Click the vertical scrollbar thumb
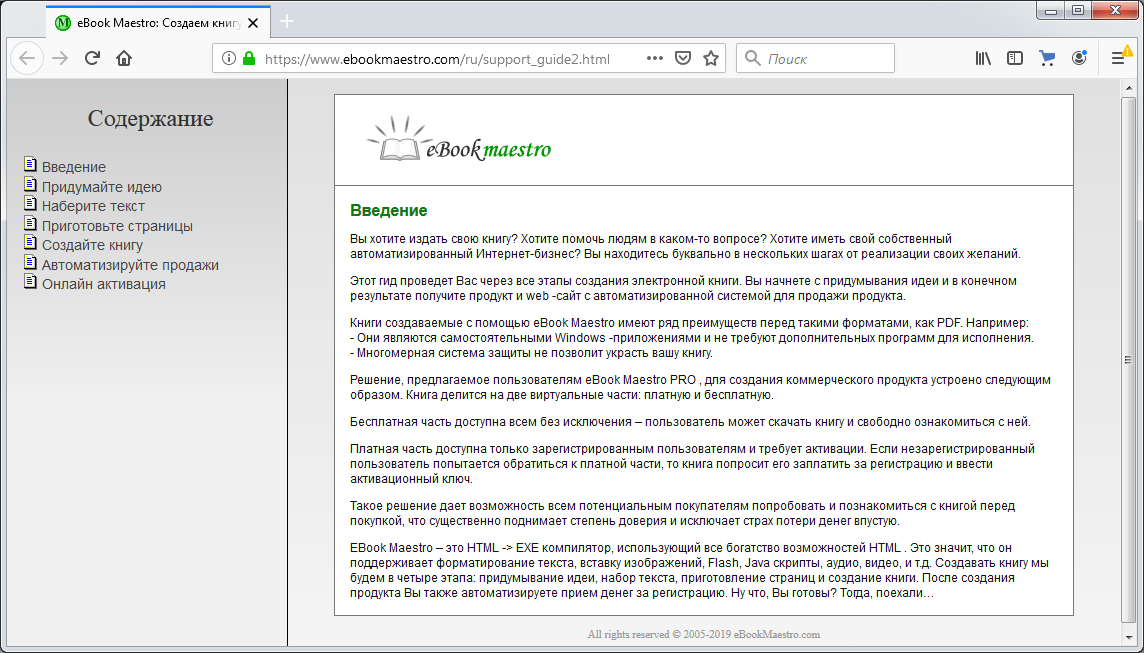1144x653 pixels. pyautogui.click(x=1128, y=360)
